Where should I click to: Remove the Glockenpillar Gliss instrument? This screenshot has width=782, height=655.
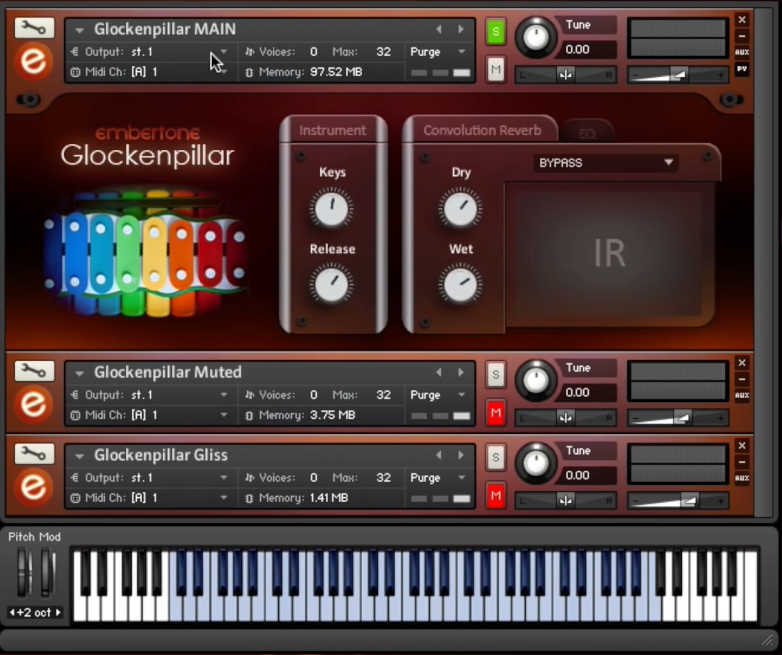(742, 445)
